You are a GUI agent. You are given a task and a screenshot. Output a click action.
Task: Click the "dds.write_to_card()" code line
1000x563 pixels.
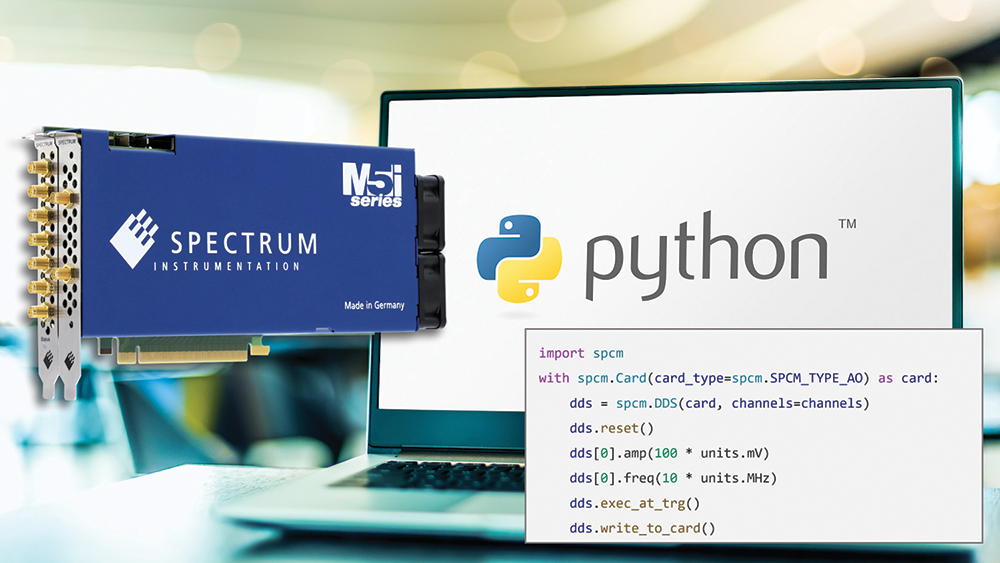tap(642, 529)
